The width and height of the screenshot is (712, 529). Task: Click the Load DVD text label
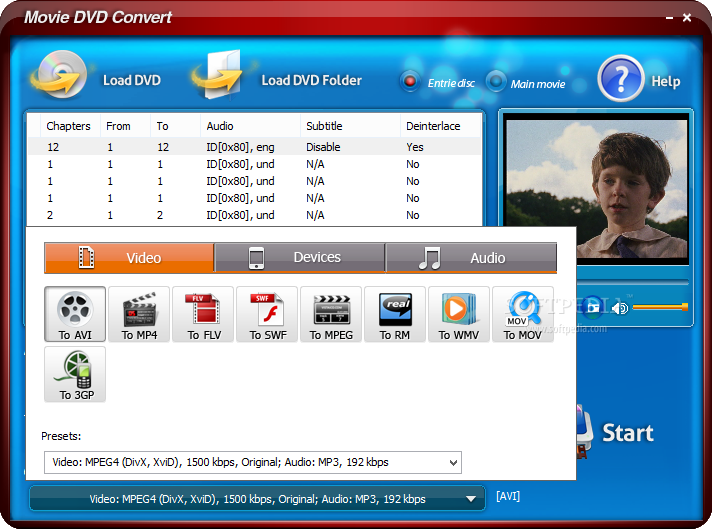(132, 80)
